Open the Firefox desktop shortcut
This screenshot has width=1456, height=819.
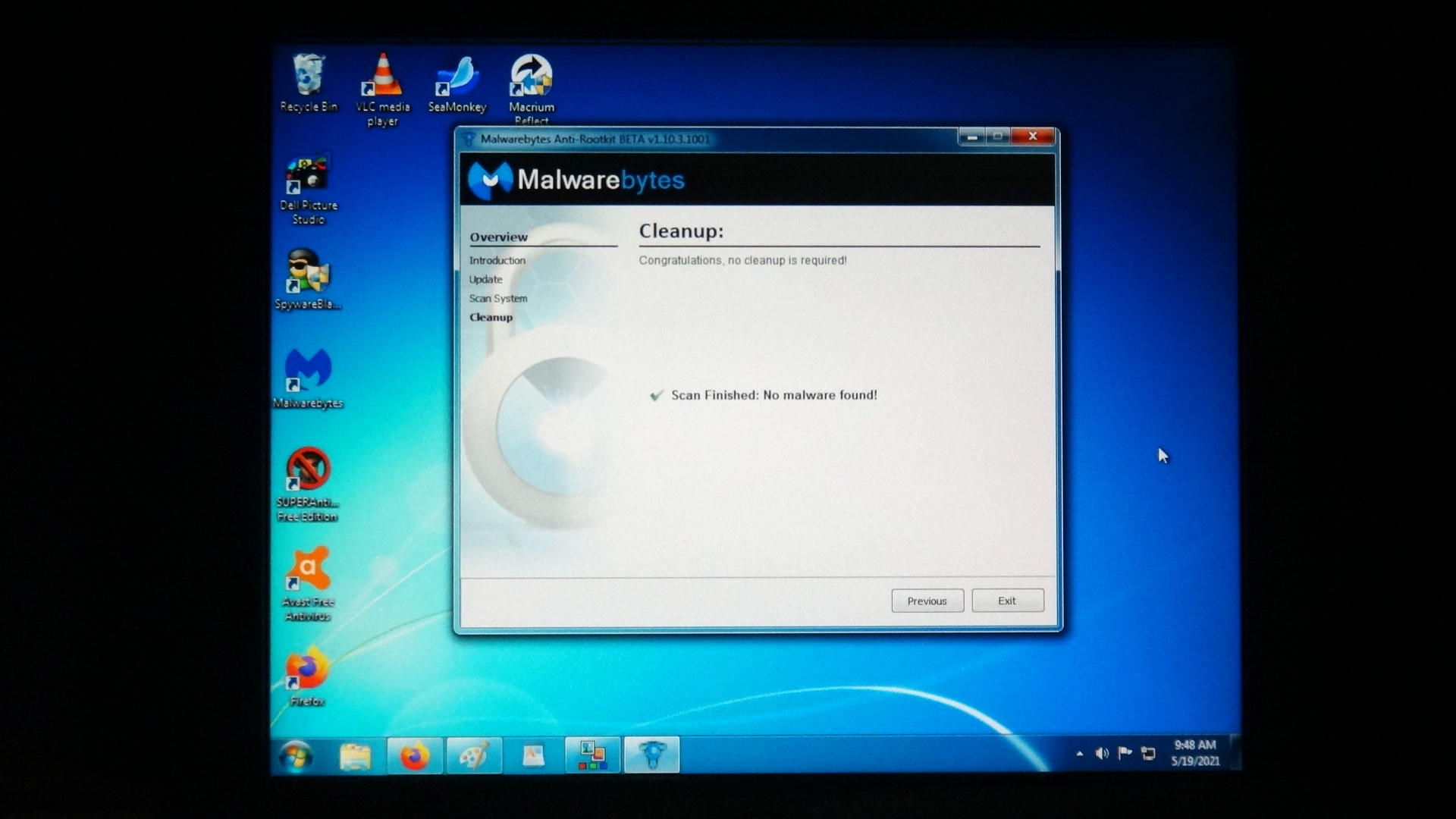tap(307, 676)
